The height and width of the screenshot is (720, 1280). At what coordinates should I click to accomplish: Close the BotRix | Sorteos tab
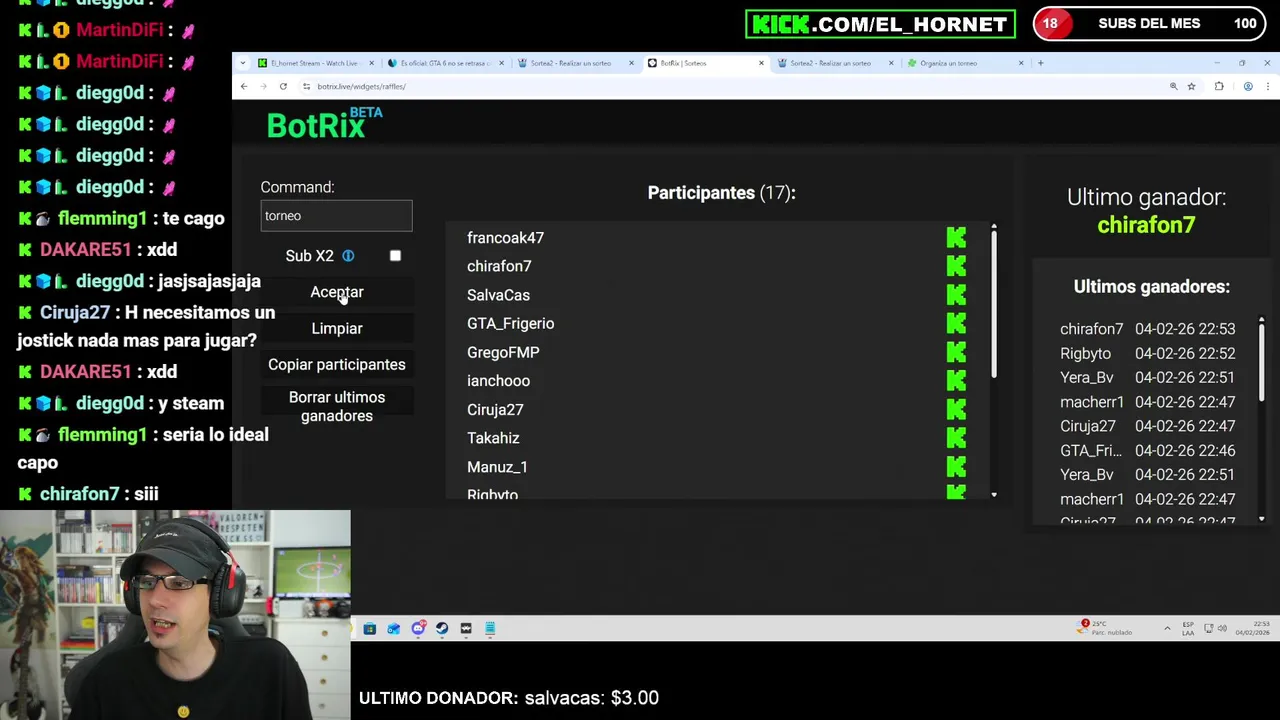pos(761,63)
